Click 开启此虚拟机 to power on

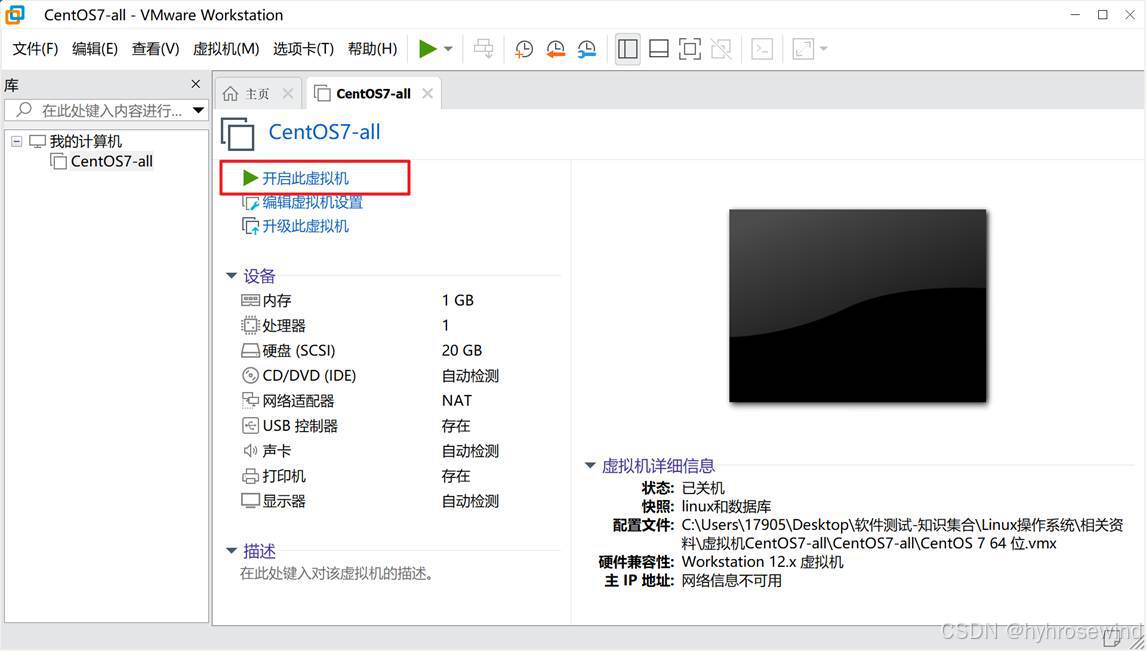[x=306, y=178]
